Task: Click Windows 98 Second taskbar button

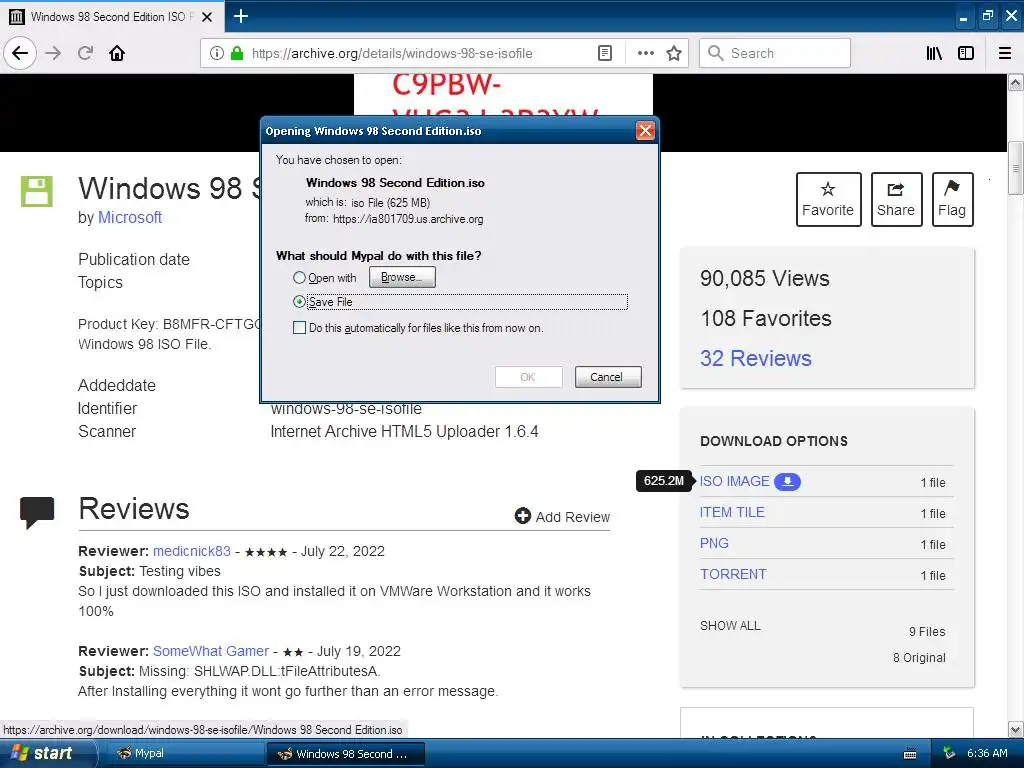Action: click(345, 754)
